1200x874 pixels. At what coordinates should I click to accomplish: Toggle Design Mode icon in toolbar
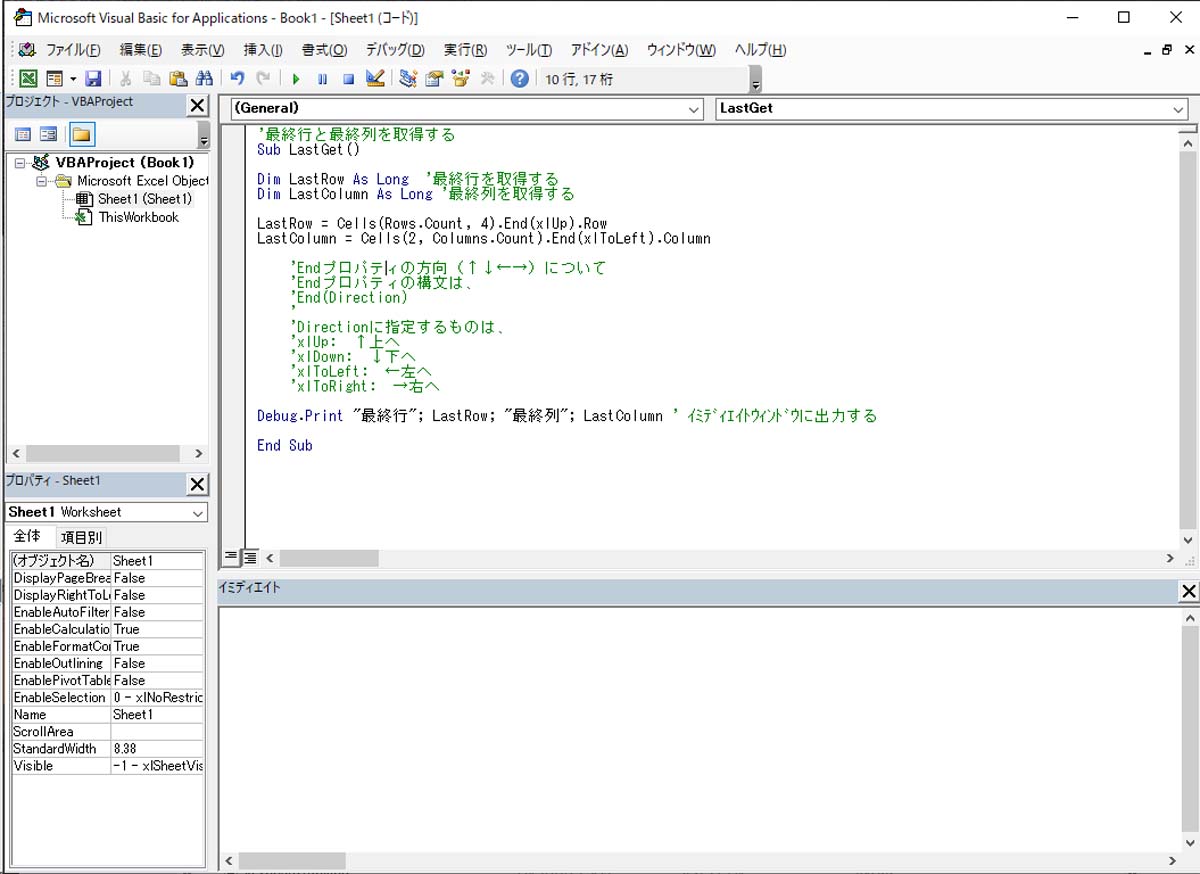375,79
